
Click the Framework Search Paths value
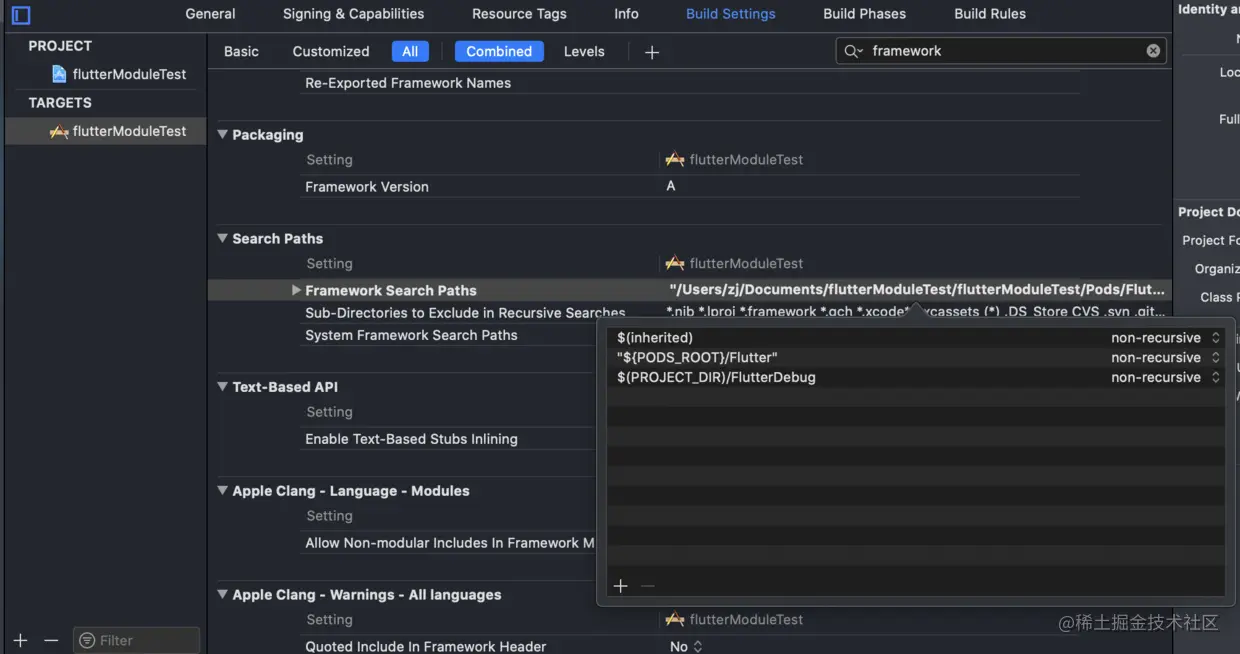917,290
